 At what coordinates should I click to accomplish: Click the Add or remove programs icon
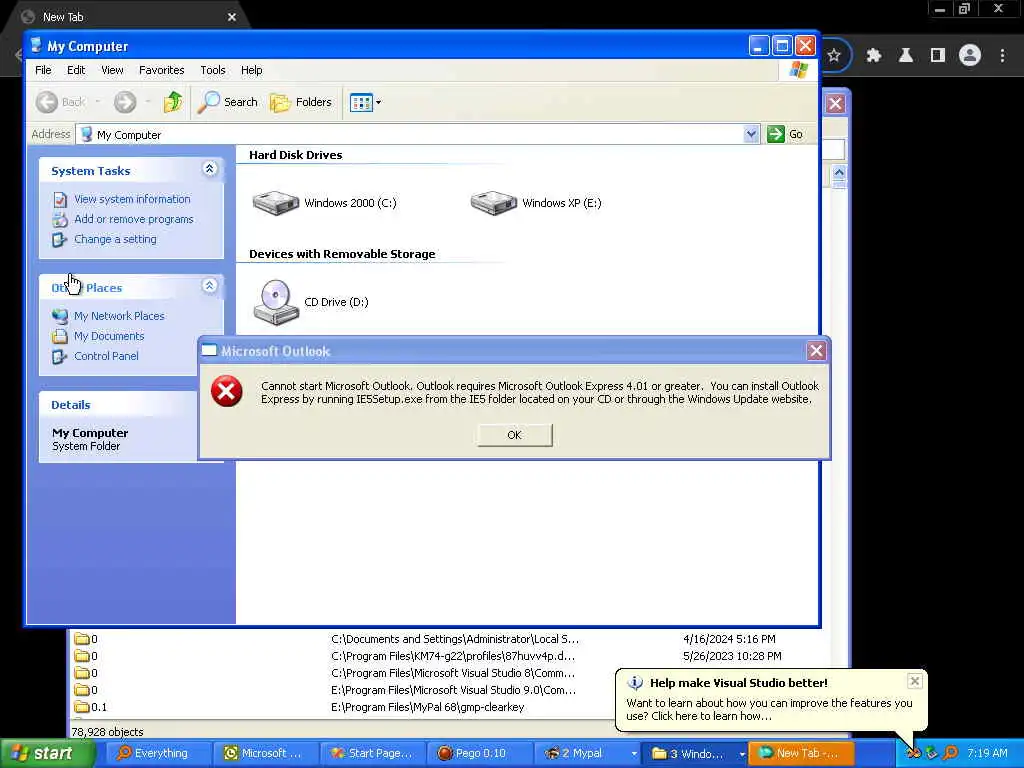click(60, 220)
